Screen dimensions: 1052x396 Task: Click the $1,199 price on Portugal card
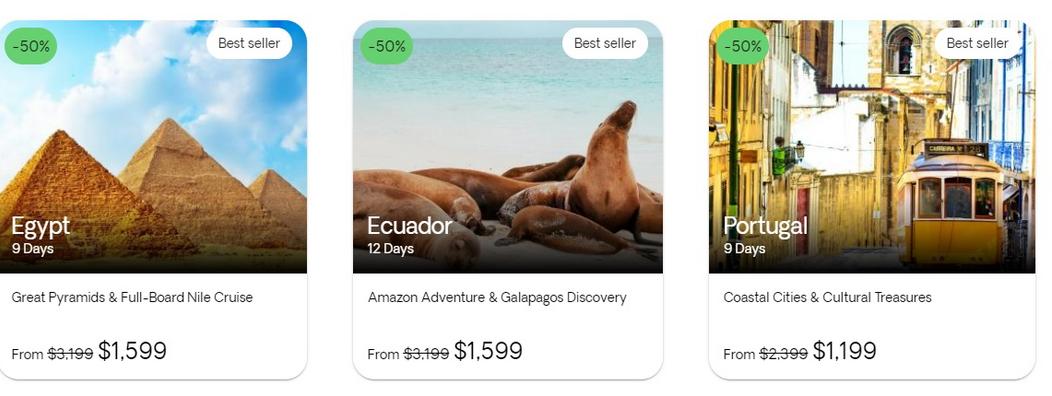click(844, 350)
